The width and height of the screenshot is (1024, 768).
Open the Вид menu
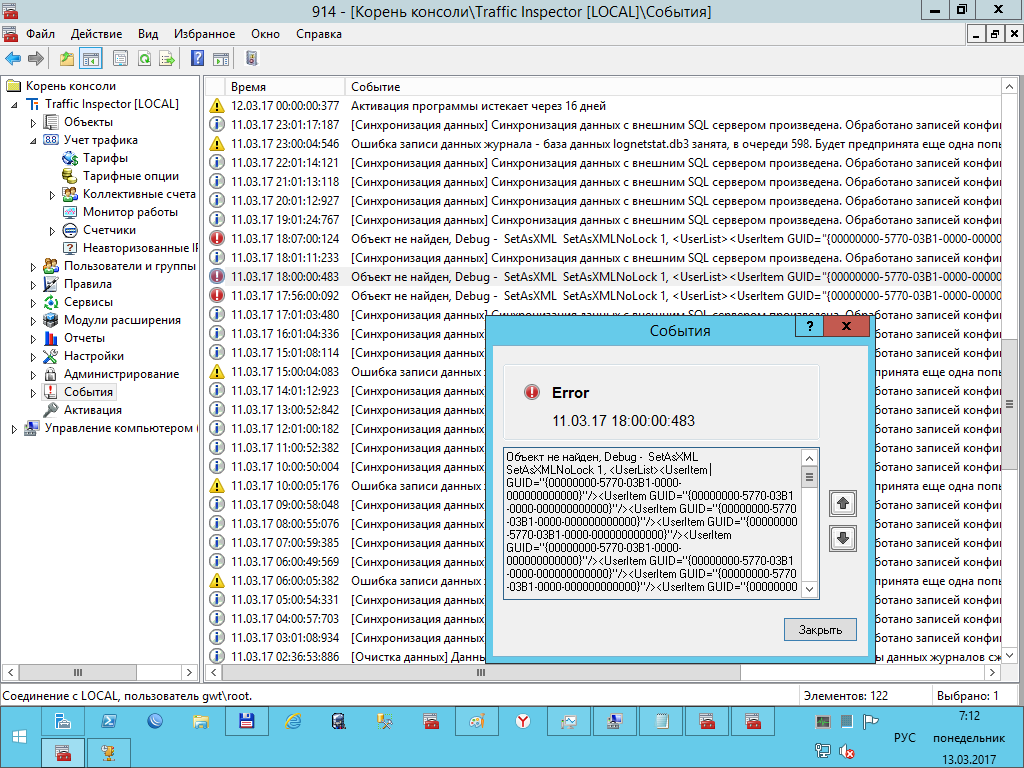coord(148,34)
